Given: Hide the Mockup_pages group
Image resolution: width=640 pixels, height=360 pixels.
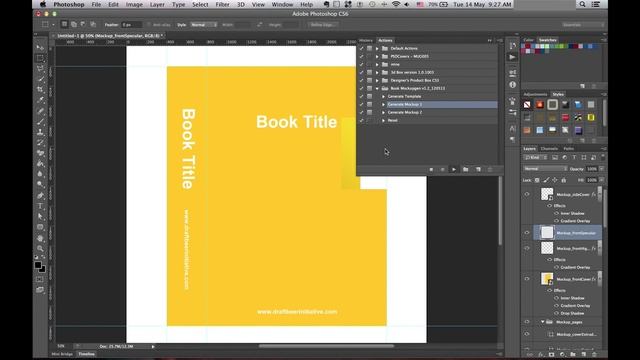Looking at the screenshot, I should coord(527,322).
